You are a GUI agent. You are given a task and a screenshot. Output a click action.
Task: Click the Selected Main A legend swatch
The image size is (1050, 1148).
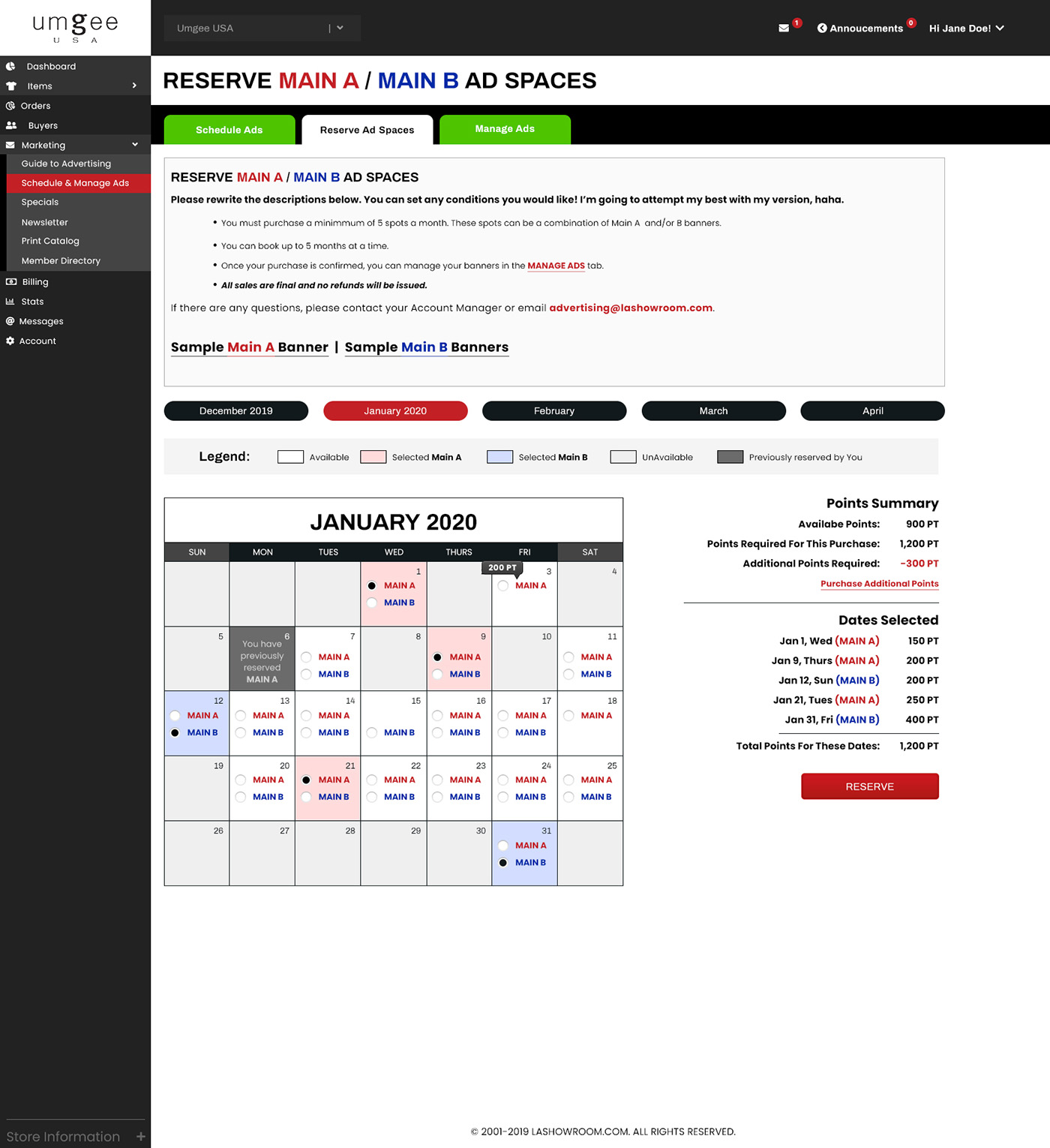(x=373, y=457)
